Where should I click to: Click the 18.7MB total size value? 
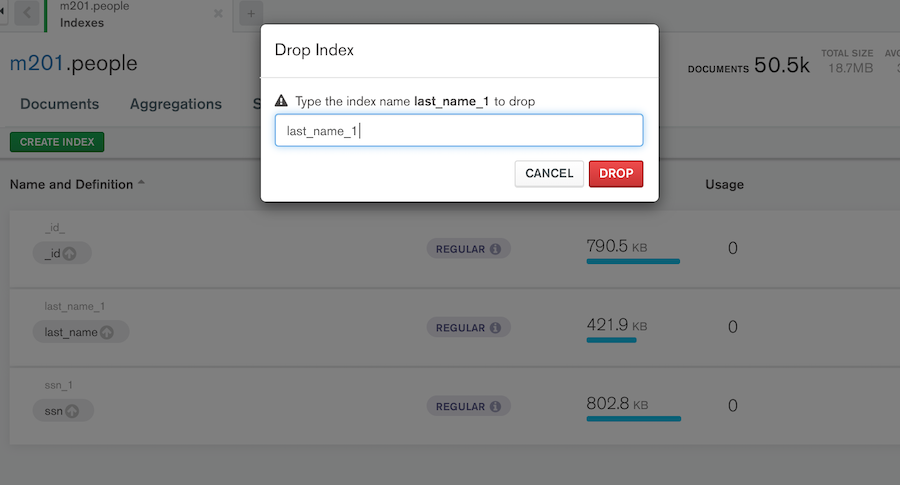coord(850,68)
